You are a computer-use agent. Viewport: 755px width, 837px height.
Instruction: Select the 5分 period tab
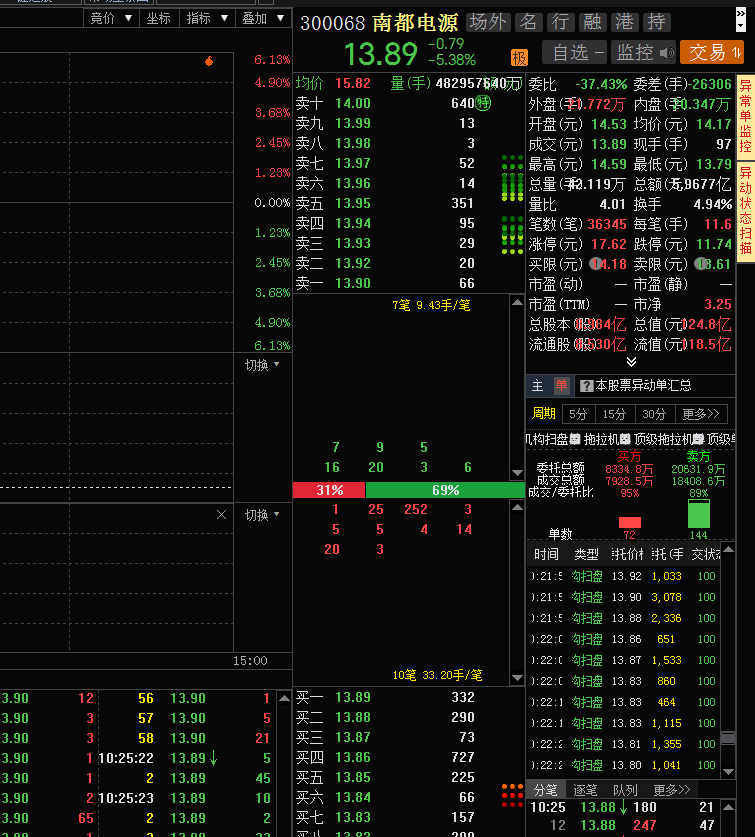pos(578,414)
